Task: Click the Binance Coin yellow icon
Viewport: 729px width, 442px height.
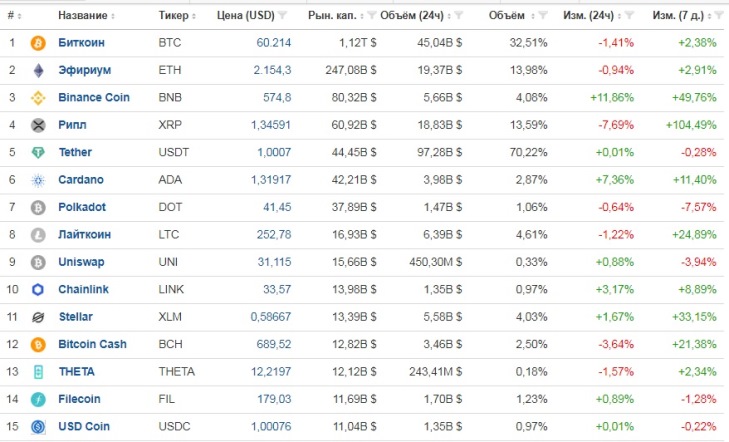Action: tap(38, 98)
